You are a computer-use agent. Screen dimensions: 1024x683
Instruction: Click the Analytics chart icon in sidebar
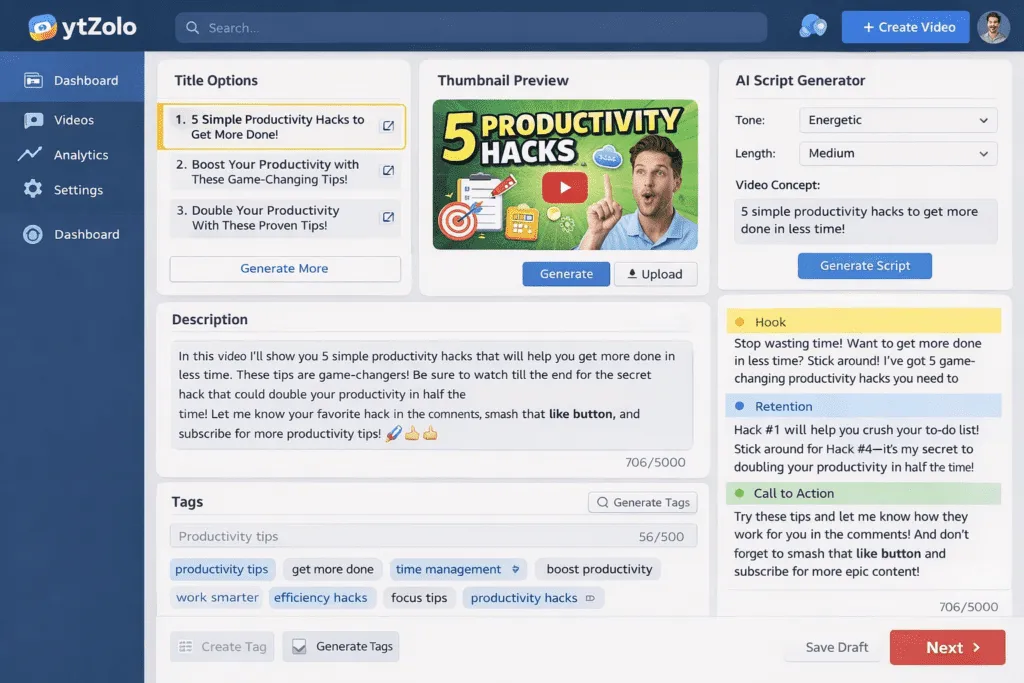point(30,154)
